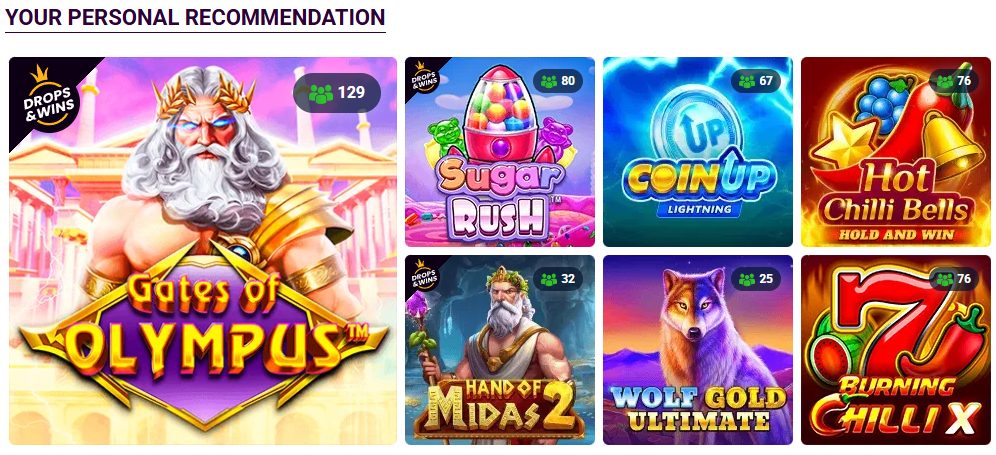Click the 76 players badge on Hot Chilli Bells
Screen dimensions: 996x455
point(954,81)
